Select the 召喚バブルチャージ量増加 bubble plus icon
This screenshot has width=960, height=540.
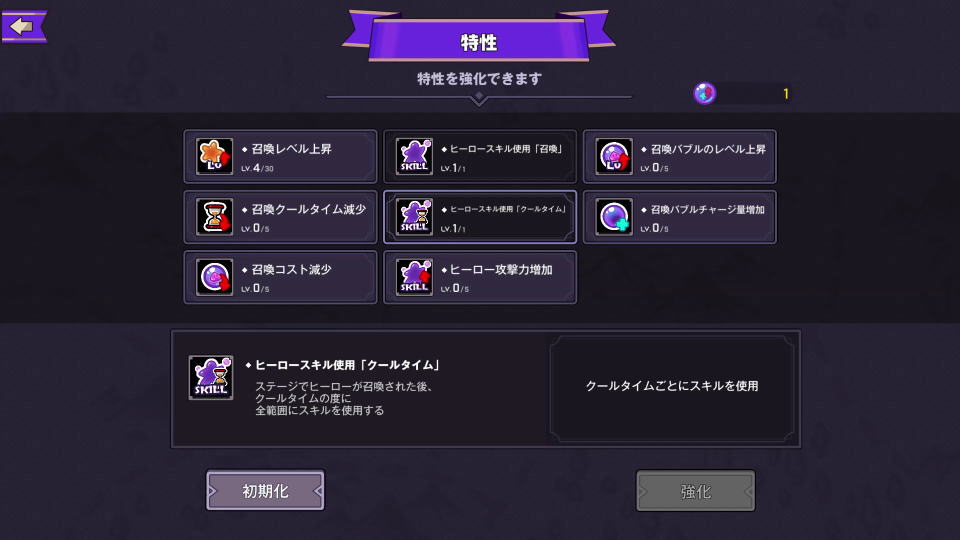pyautogui.click(x=613, y=217)
